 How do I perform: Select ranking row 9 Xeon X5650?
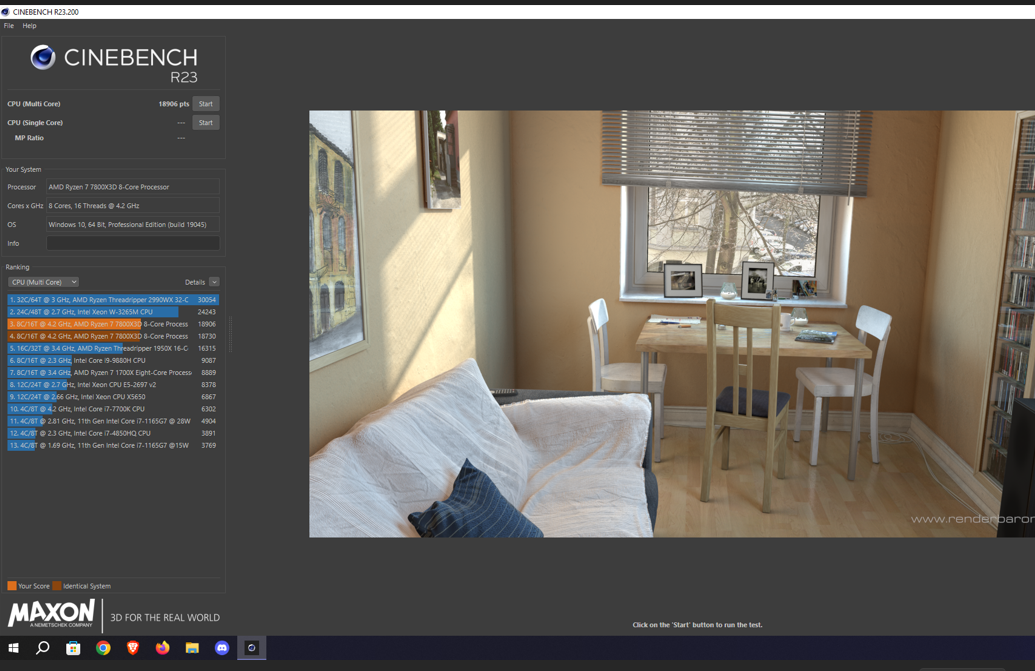pyautogui.click(x=113, y=397)
